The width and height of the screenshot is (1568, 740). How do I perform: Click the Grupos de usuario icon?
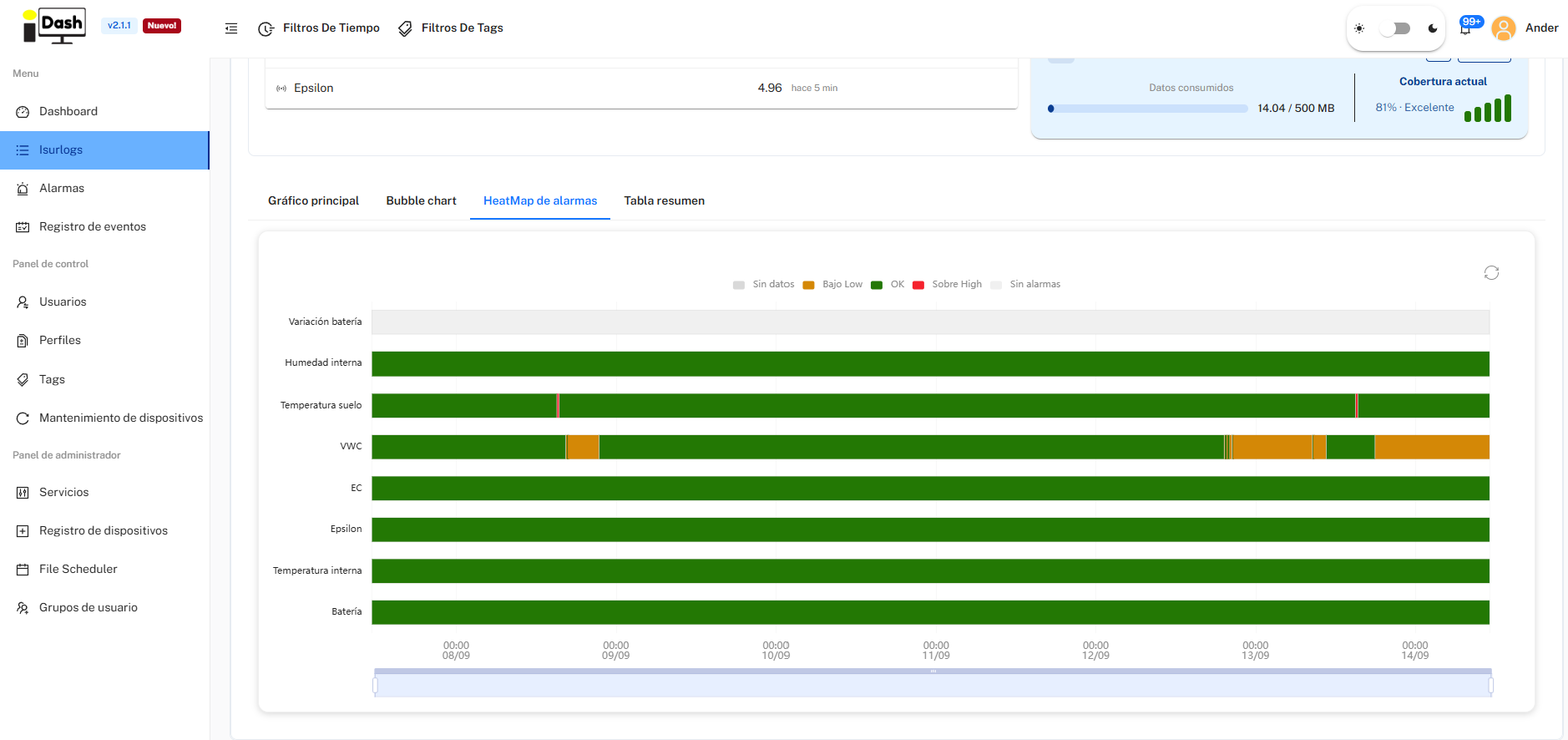point(23,608)
